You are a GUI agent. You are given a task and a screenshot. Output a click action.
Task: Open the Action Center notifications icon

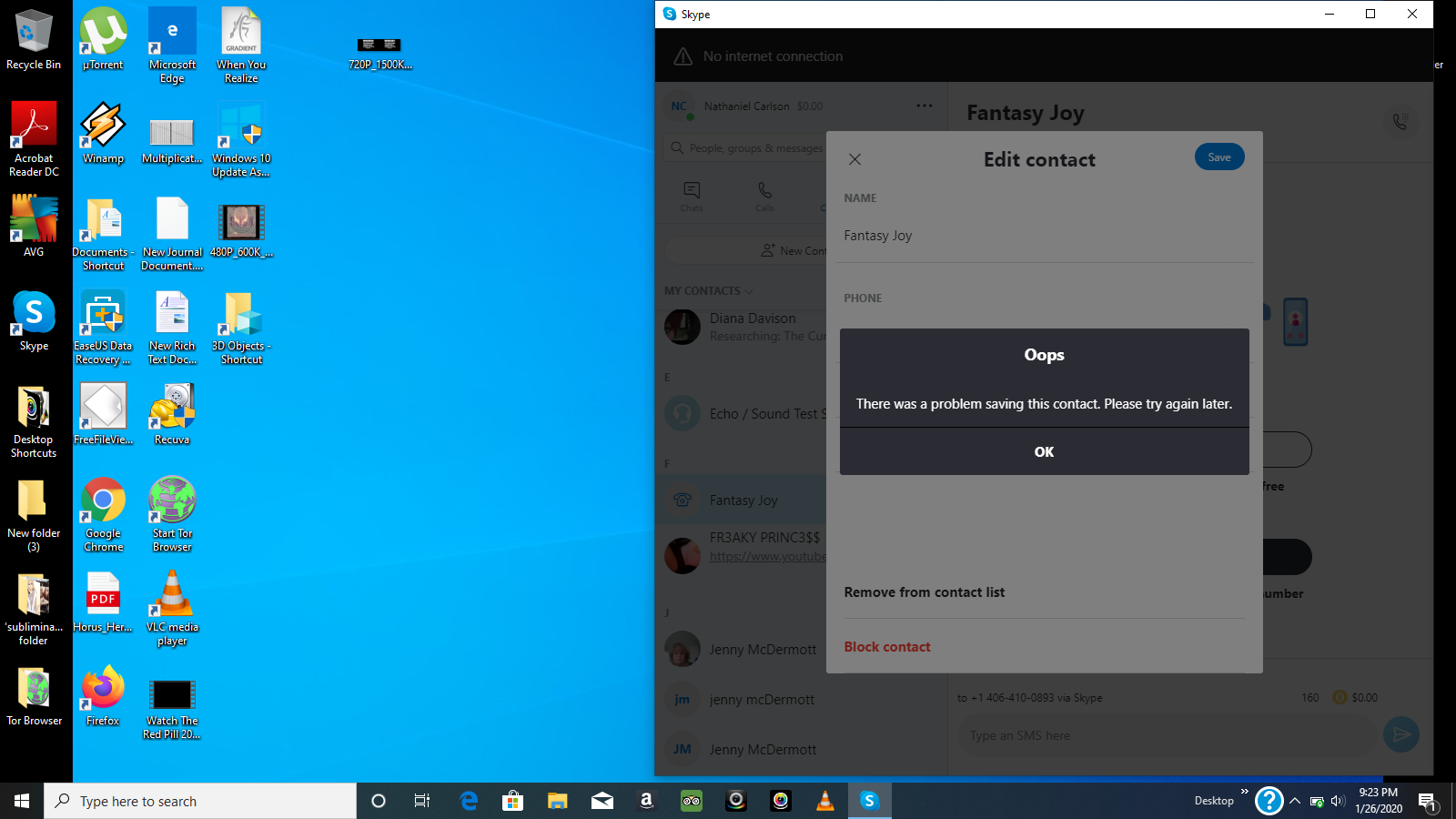(1427, 802)
